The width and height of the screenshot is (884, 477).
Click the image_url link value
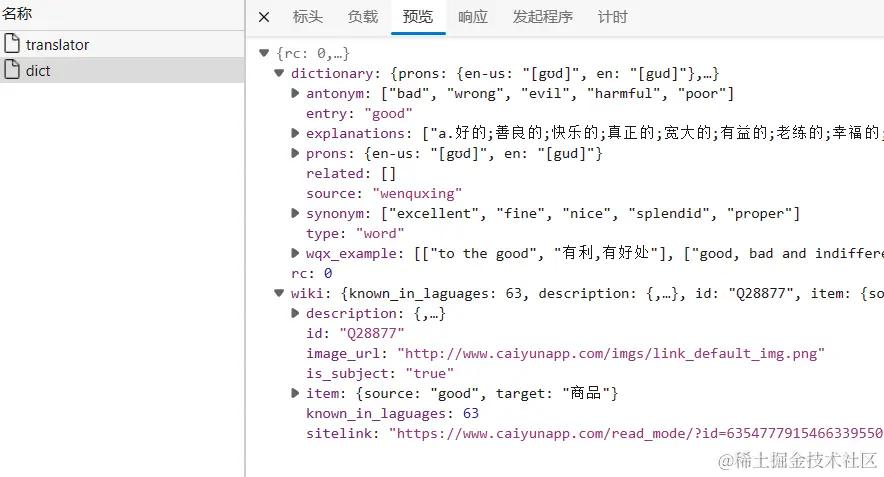611,354
